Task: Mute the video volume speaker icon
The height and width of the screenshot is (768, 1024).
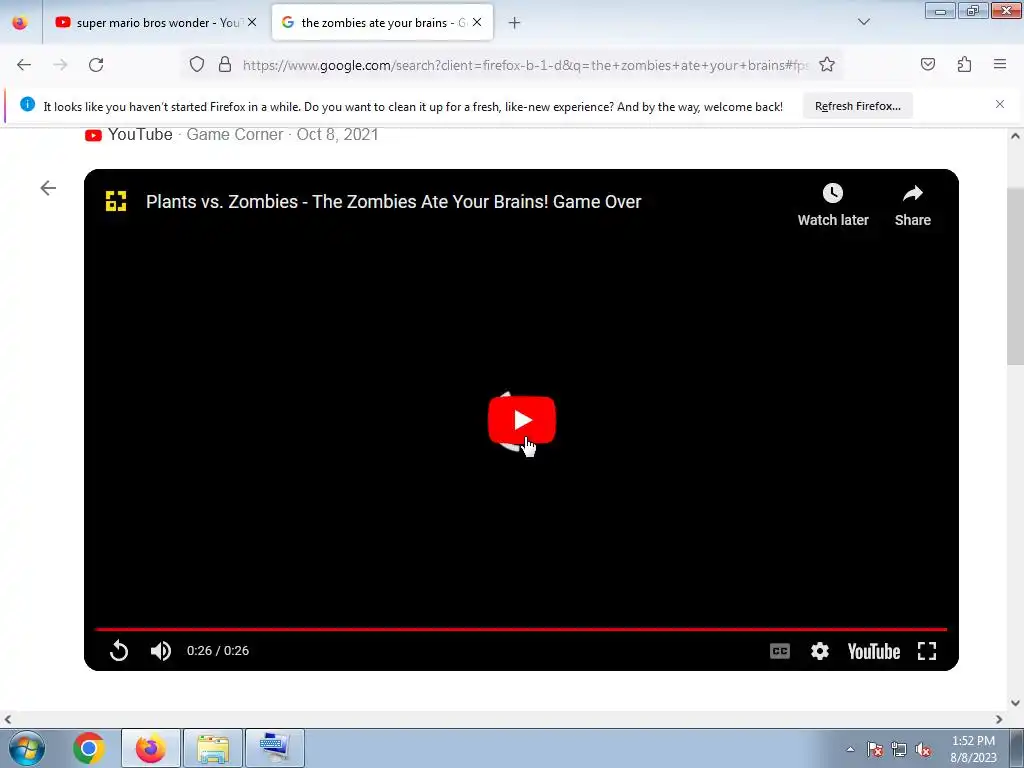Action: 161,650
